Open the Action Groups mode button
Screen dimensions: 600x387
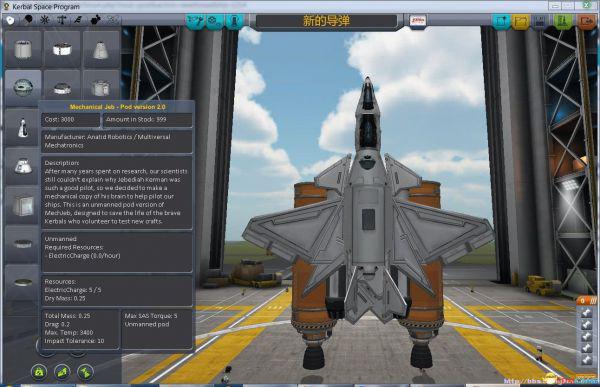(214, 21)
